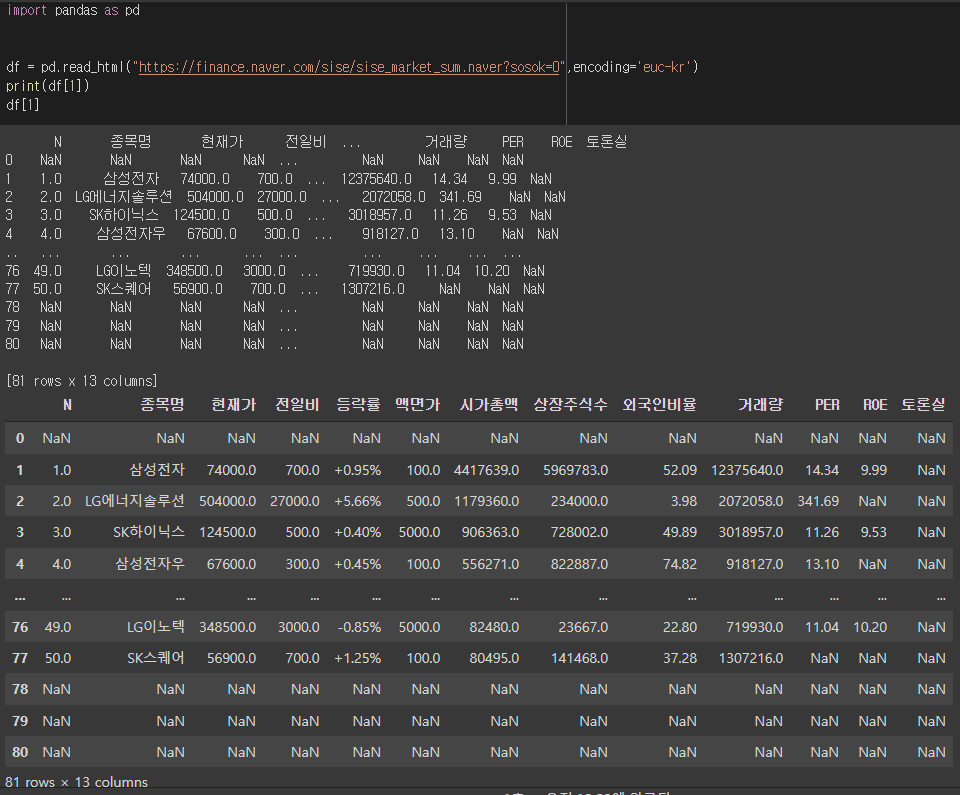Select 삼성전자우 cell in rendered table

click(150, 563)
